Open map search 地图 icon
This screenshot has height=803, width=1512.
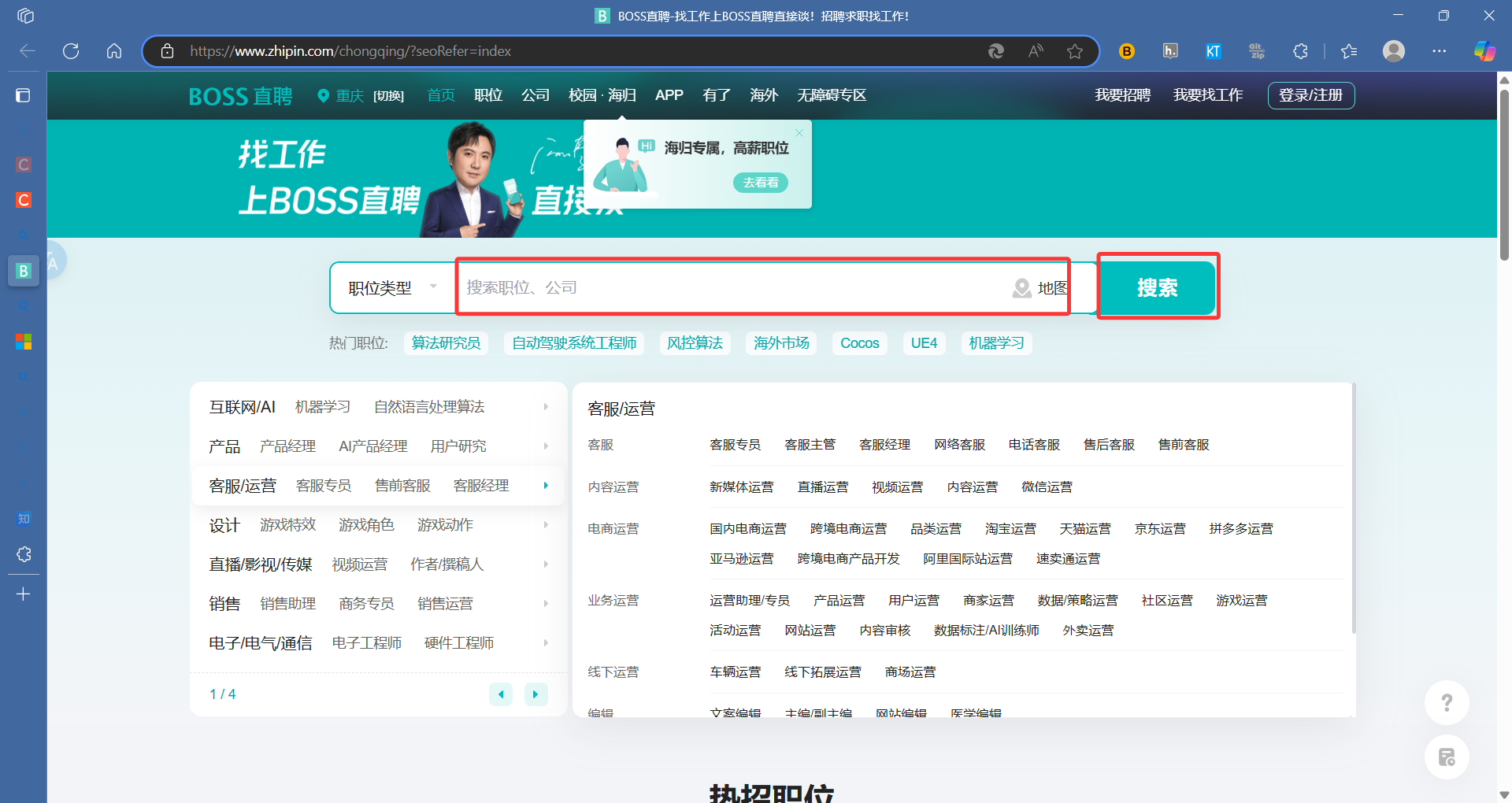point(1039,288)
